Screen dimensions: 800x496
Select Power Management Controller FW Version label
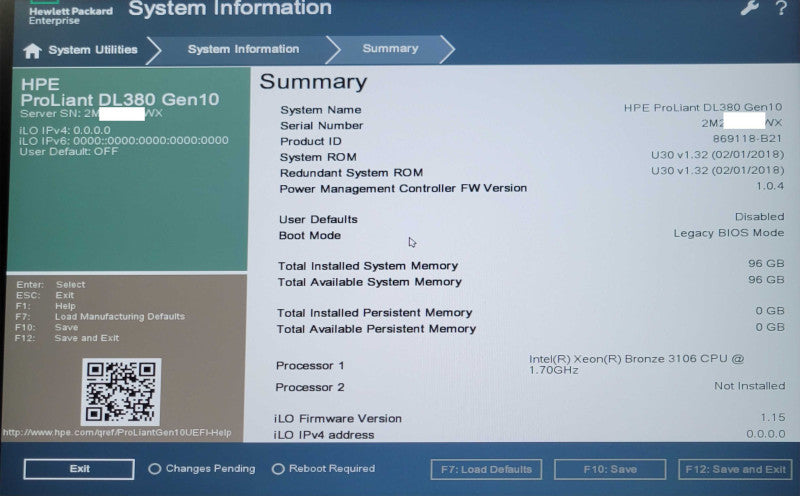[x=403, y=188]
